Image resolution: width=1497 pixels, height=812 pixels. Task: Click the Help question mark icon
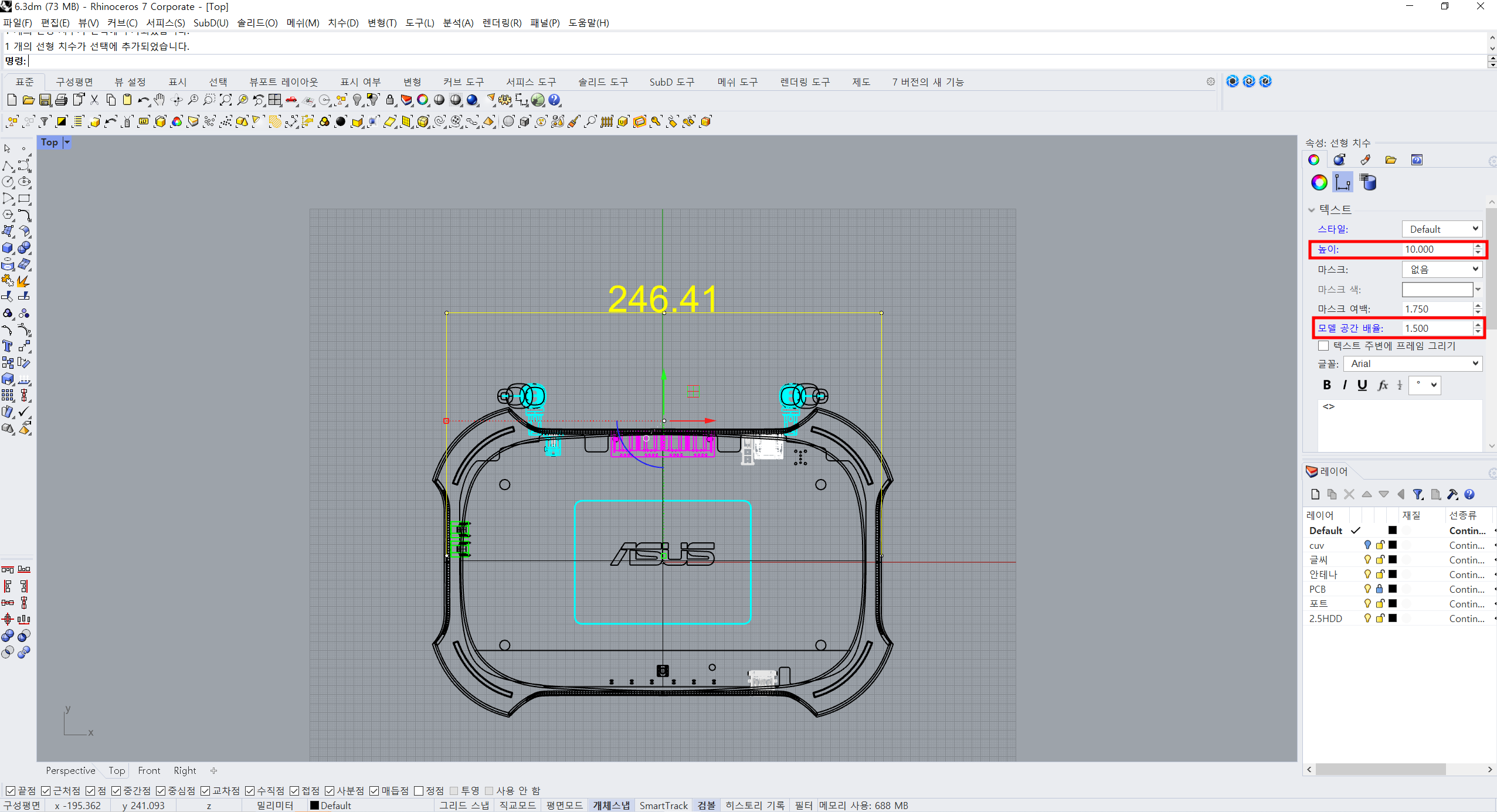(x=554, y=100)
